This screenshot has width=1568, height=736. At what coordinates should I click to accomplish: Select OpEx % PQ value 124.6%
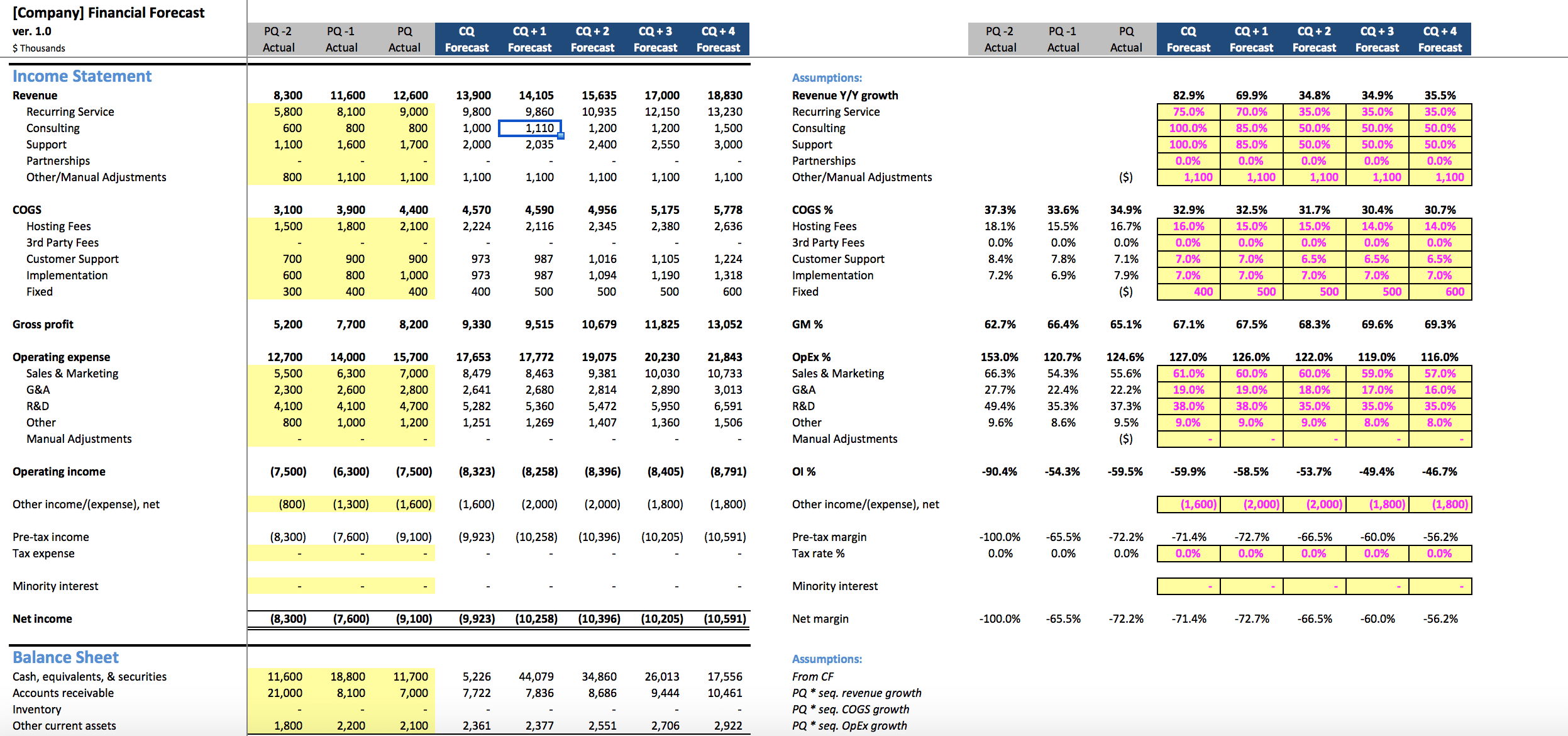click(x=1125, y=357)
